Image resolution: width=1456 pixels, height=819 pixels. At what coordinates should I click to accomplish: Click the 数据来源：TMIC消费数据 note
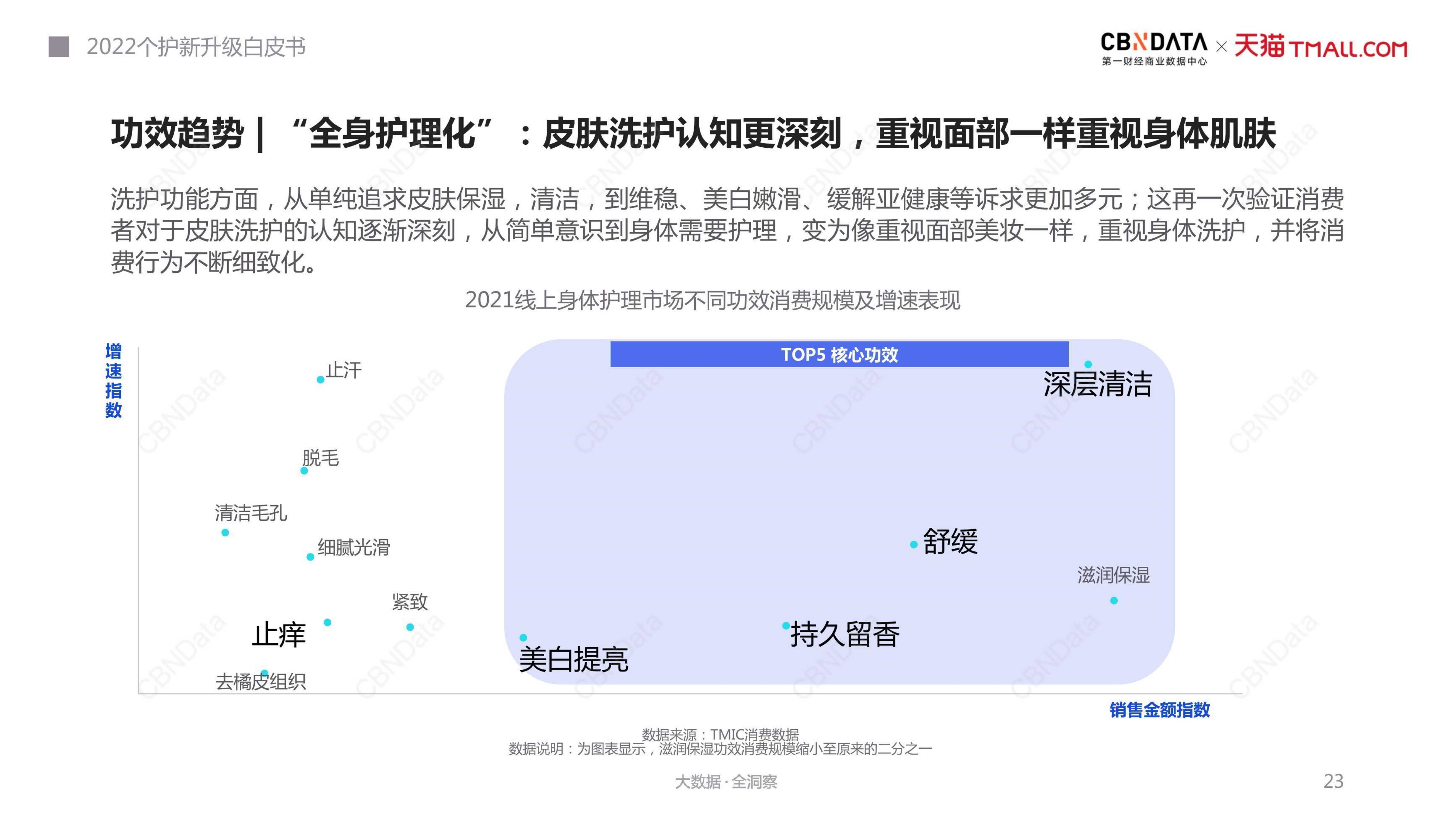tap(720, 735)
